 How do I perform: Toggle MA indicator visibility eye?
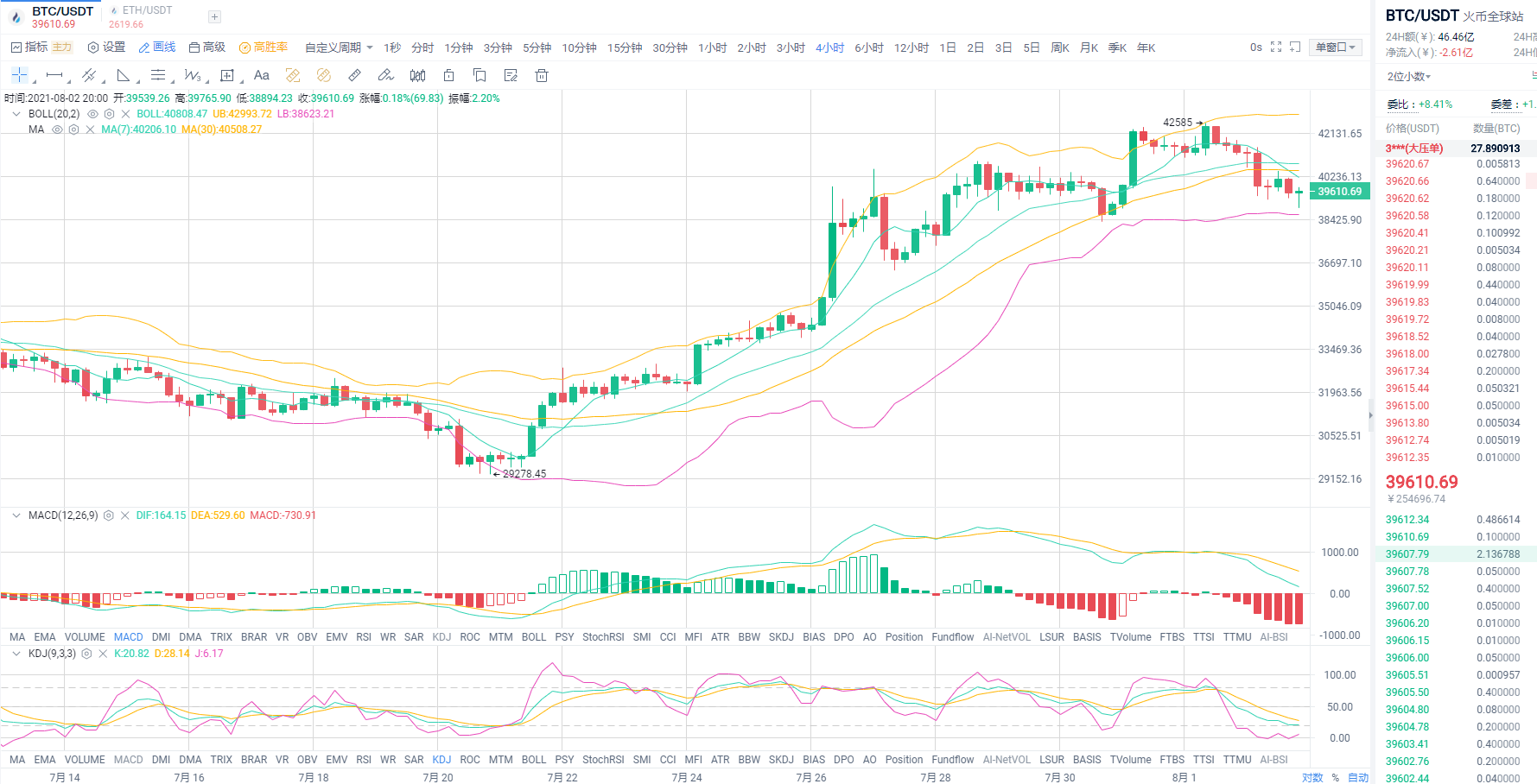pos(57,130)
